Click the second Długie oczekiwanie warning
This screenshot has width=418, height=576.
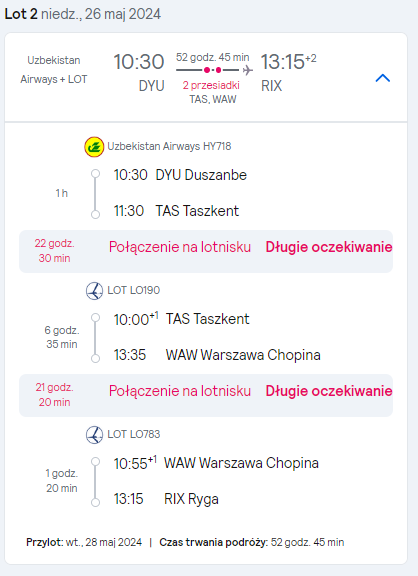[x=329, y=391]
